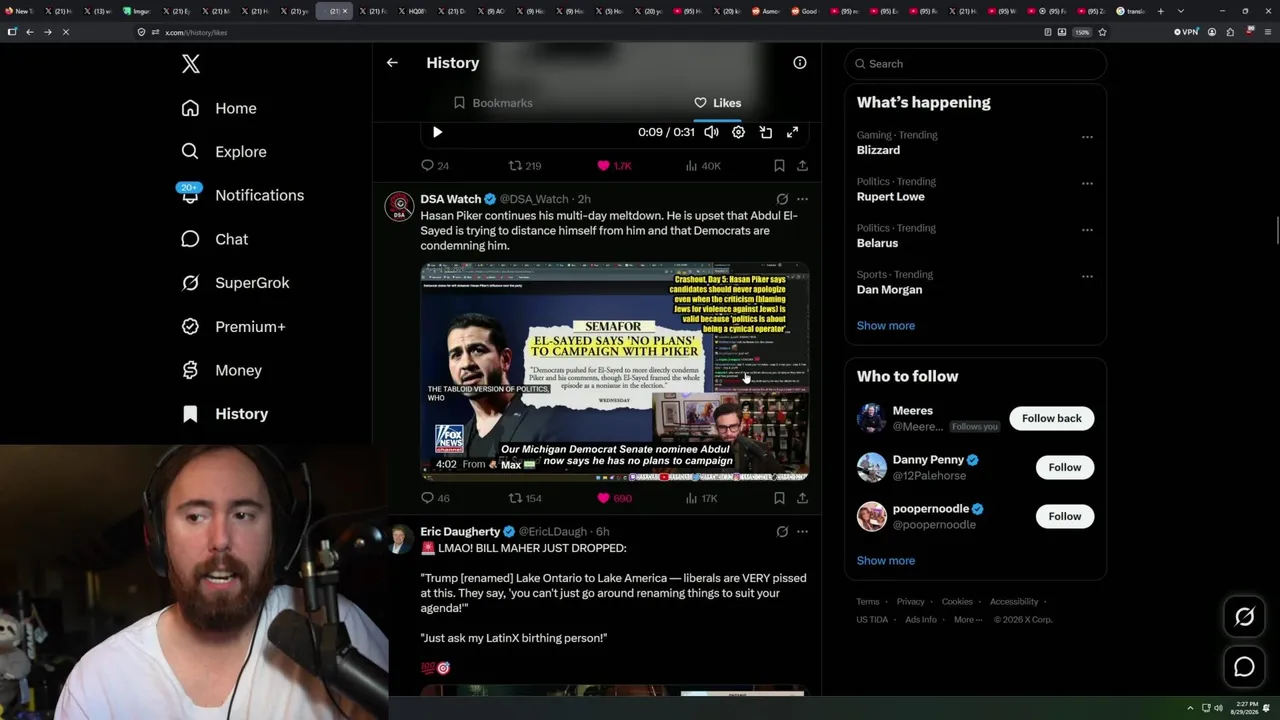The image size is (1280, 720).
Task: Expand the footer More menu
Action: tap(967, 620)
